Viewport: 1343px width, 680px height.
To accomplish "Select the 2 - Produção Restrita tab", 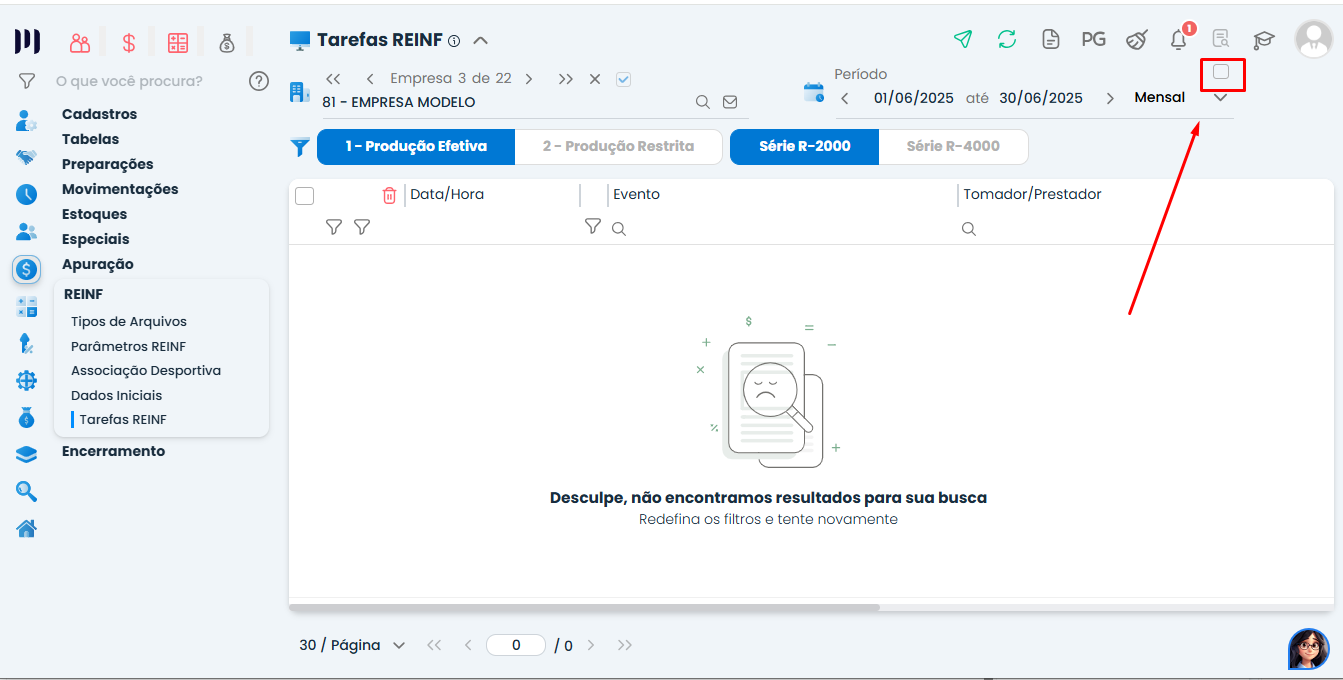I will click(x=618, y=146).
